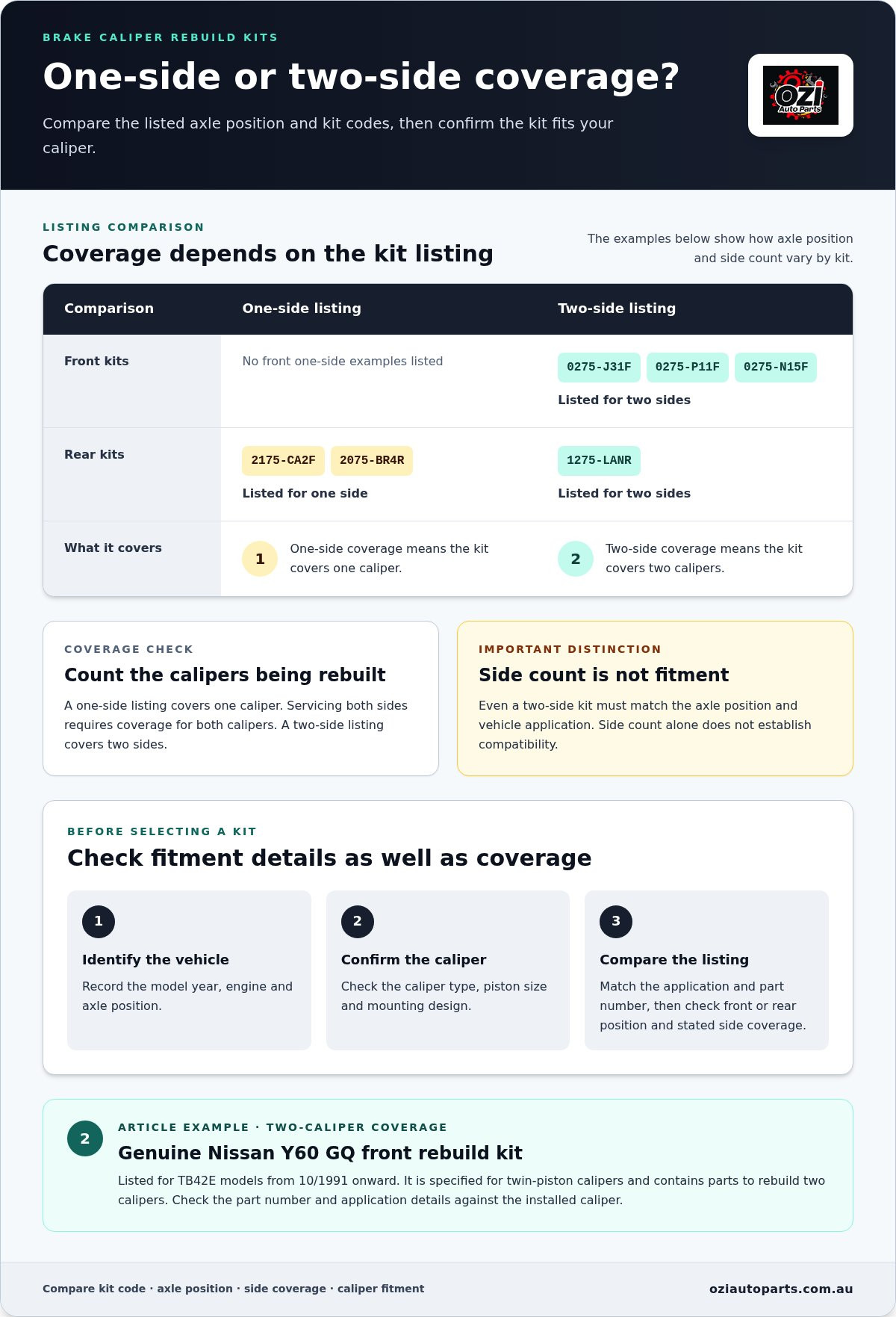
Task: Click the "Comparison" column header
Action: tap(109, 309)
